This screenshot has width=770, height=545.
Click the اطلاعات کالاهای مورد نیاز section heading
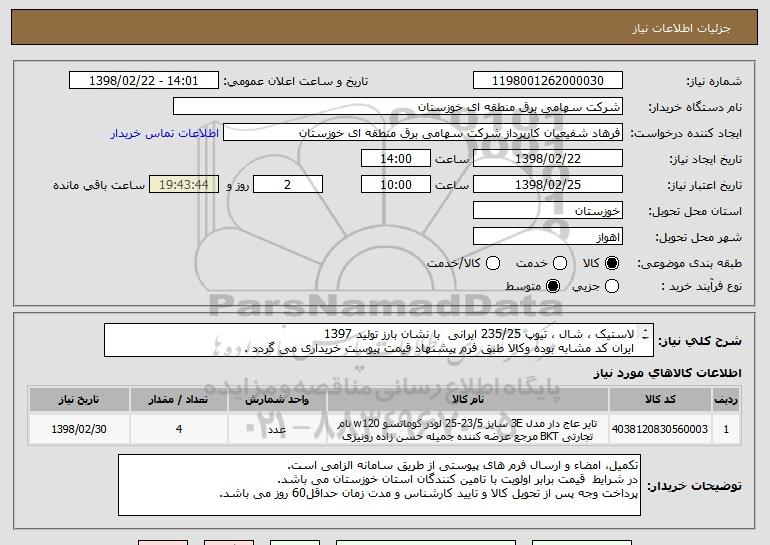pyautogui.click(x=667, y=373)
